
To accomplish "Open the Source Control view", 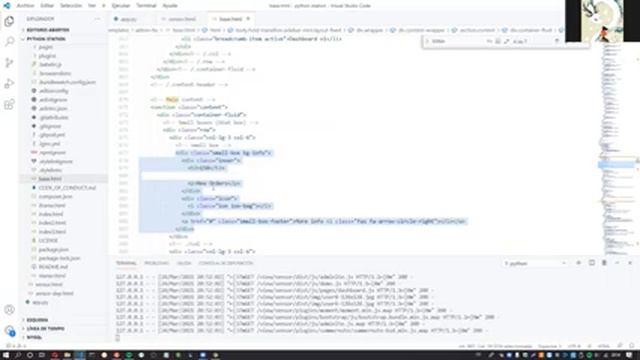I will pos(9,62).
